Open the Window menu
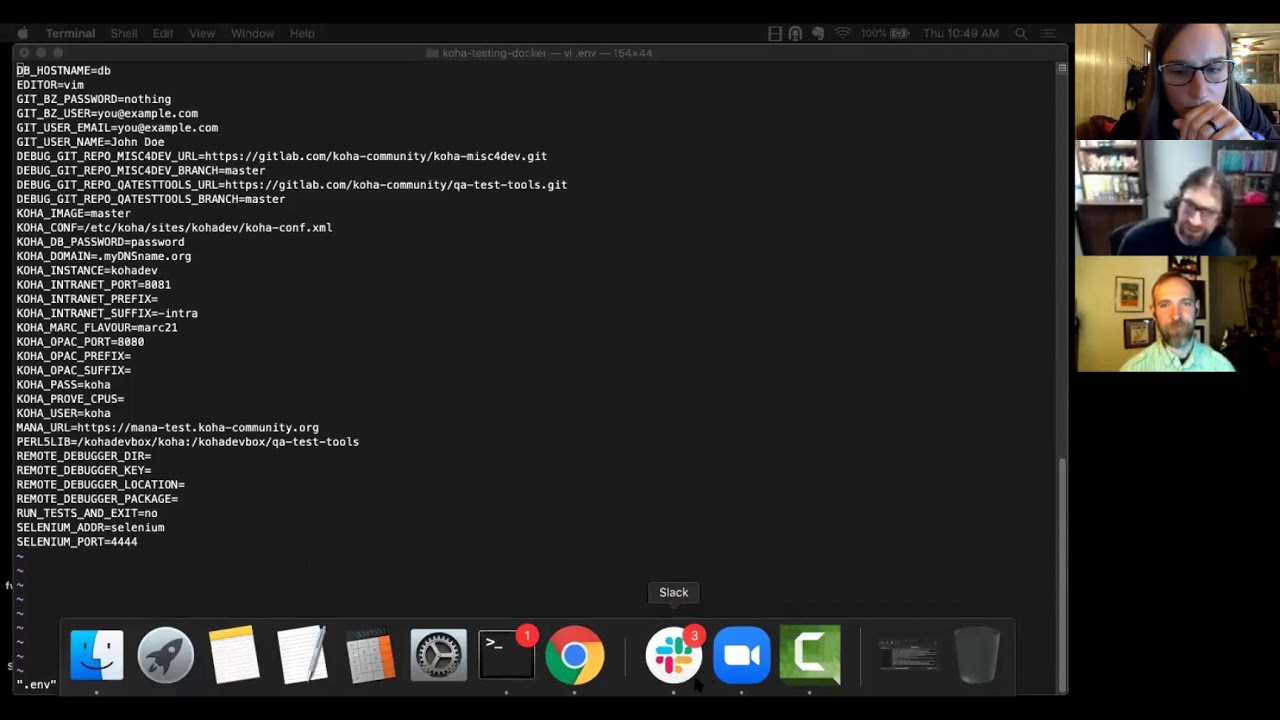This screenshot has width=1280, height=720. (252, 33)
